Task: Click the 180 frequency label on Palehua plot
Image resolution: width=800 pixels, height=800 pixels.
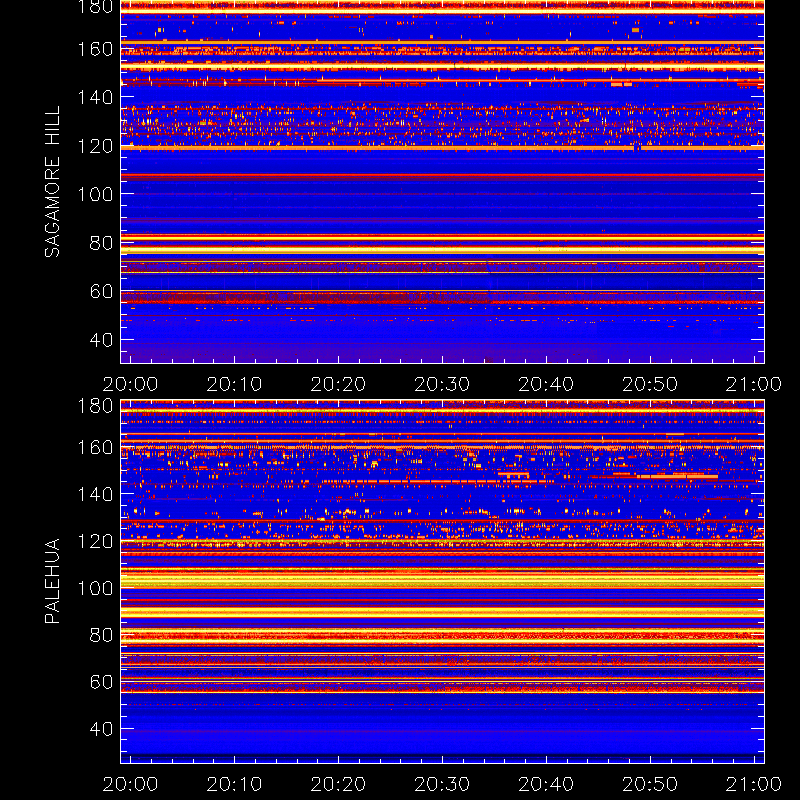Action: [95, 406]
